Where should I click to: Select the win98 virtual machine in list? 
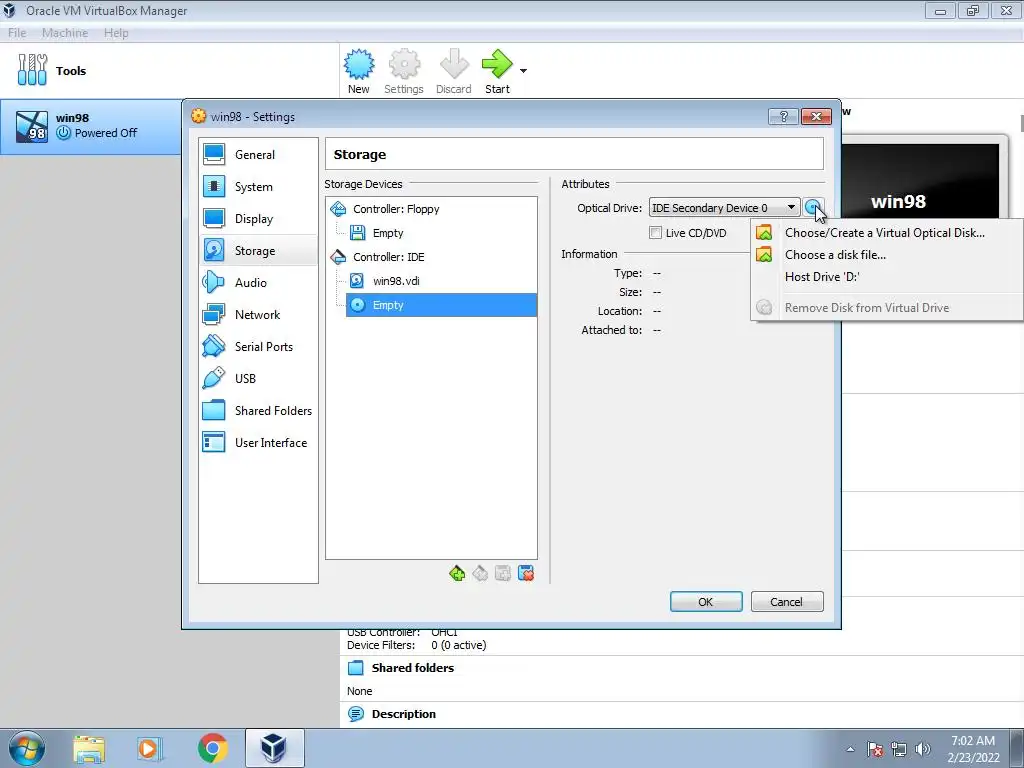coord(91,126)
